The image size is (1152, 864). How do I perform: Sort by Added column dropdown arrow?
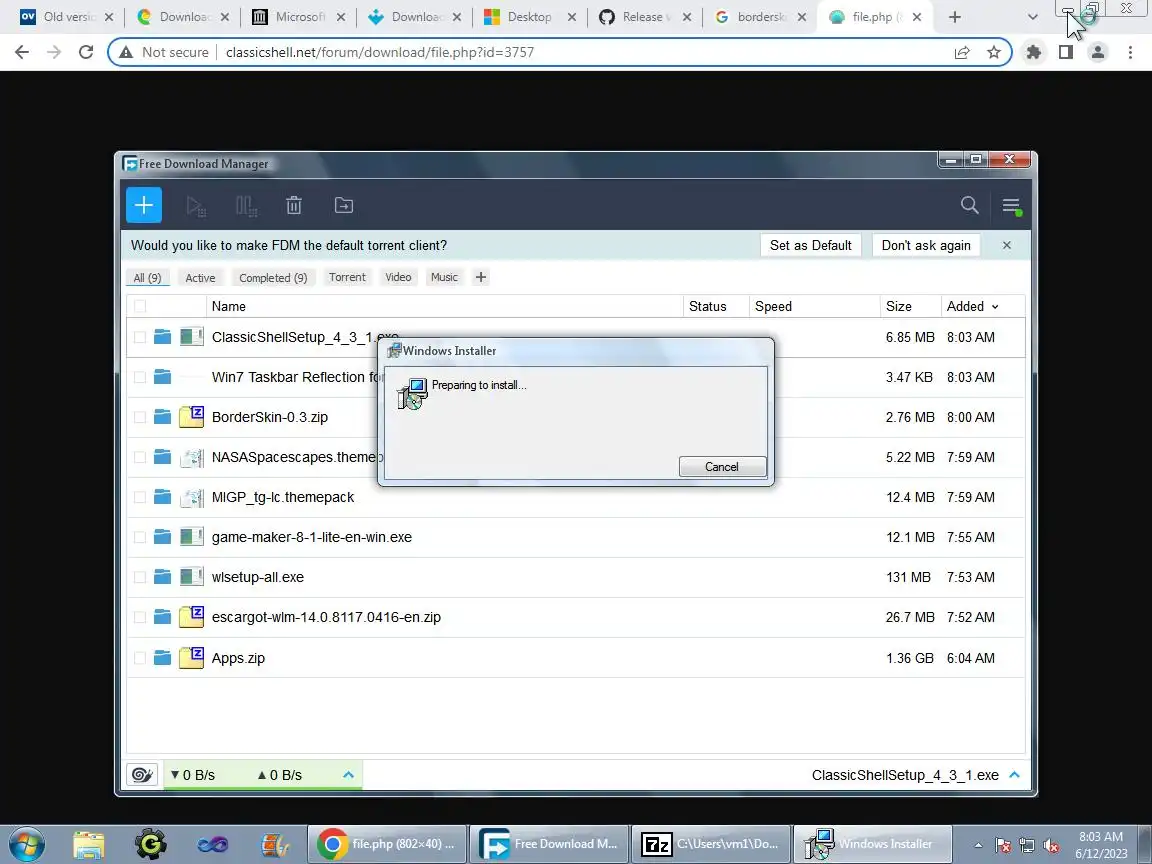coord(996,307)
